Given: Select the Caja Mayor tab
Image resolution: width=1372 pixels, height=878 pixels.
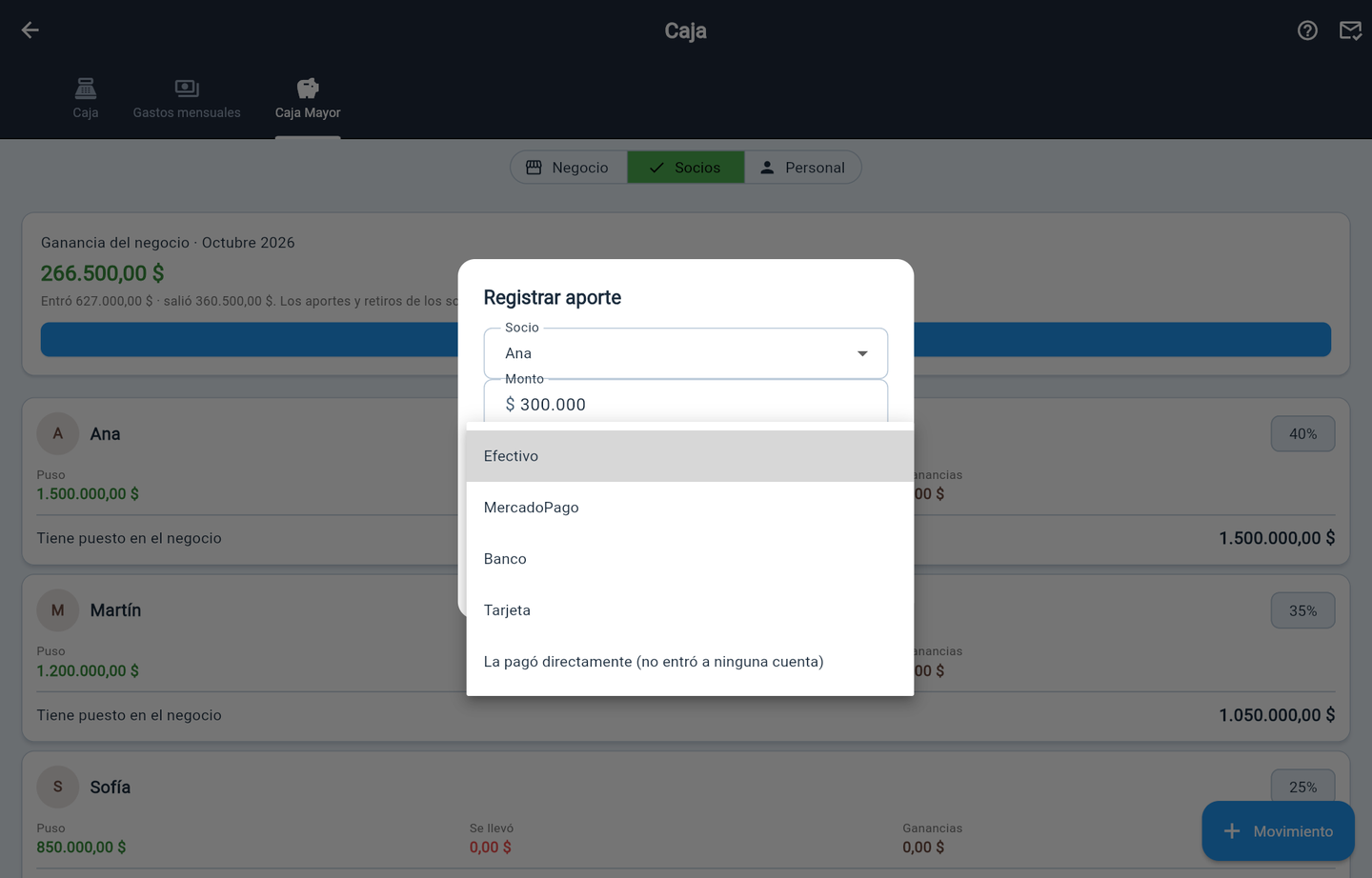Looking at the screenshot, I should tap(308, 99).
